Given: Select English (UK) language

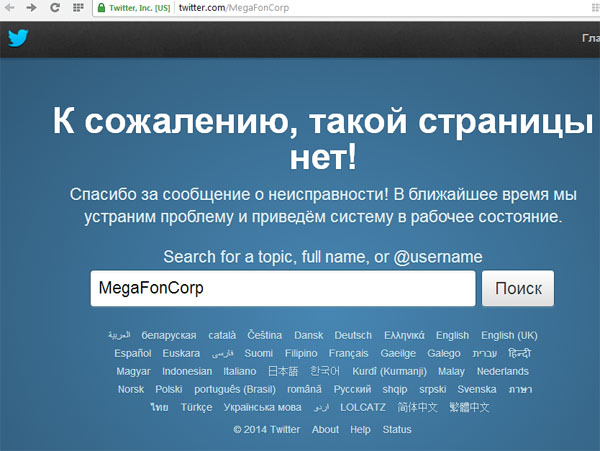Looking at the screenshot, I should (x=509, y=336).
